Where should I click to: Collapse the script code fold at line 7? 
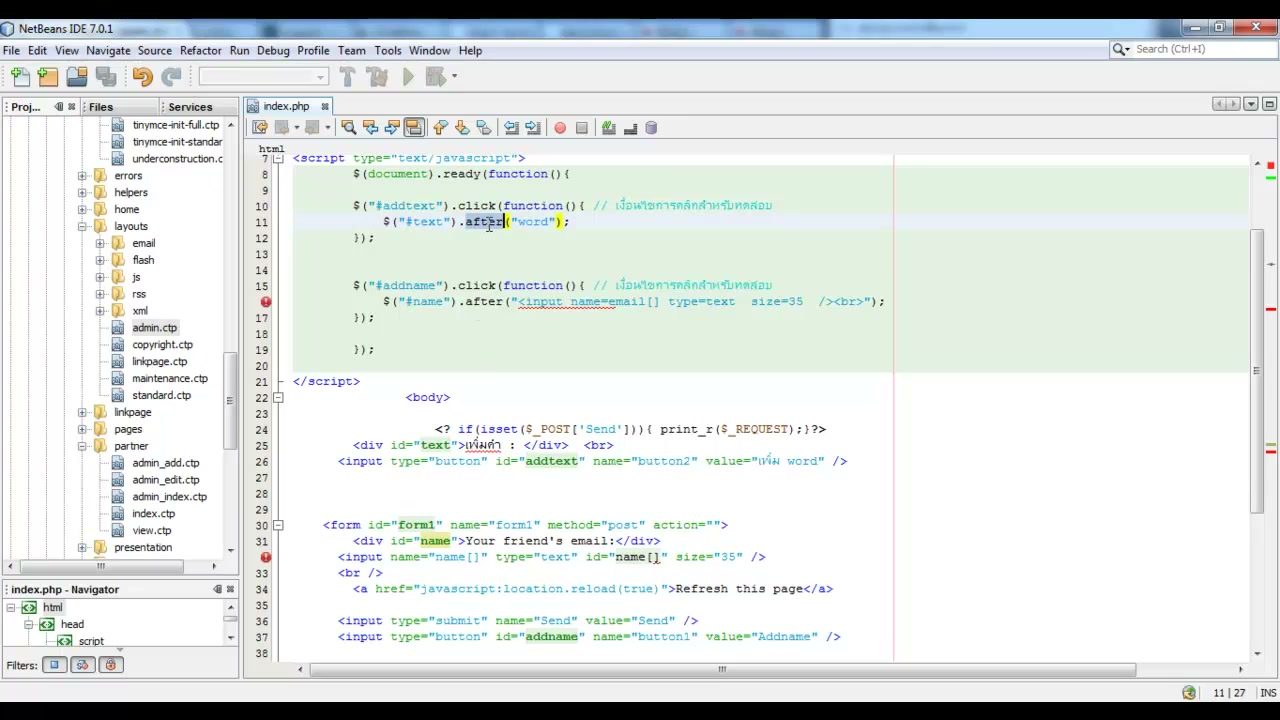coord(280,158)
